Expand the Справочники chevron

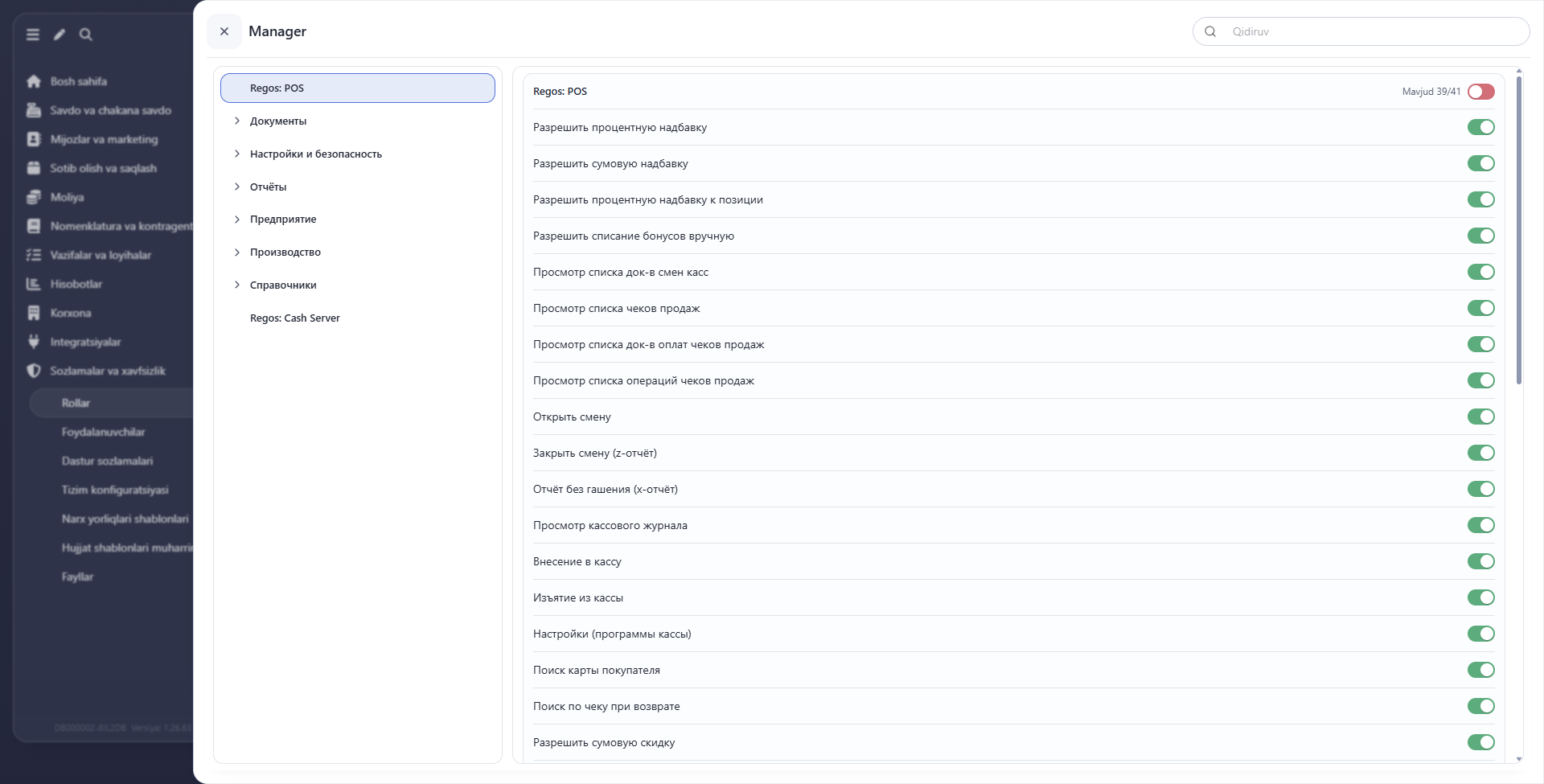click(237, 285)
